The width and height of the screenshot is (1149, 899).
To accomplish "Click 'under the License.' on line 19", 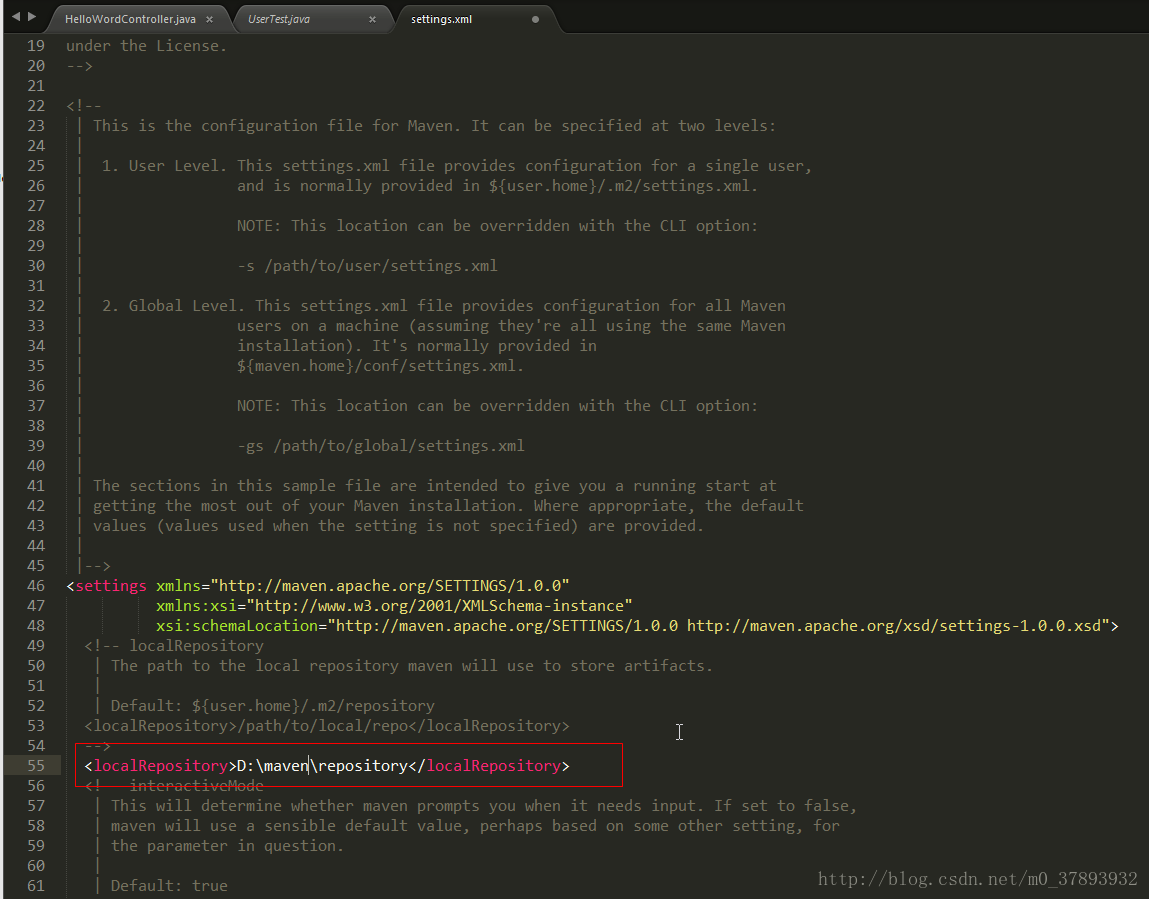I will point(147,46).
